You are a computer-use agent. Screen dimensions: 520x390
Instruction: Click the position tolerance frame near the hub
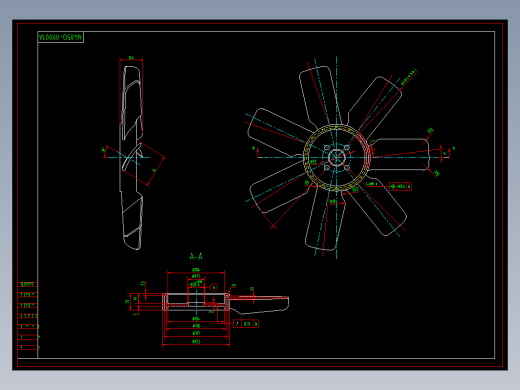[400, 186]
